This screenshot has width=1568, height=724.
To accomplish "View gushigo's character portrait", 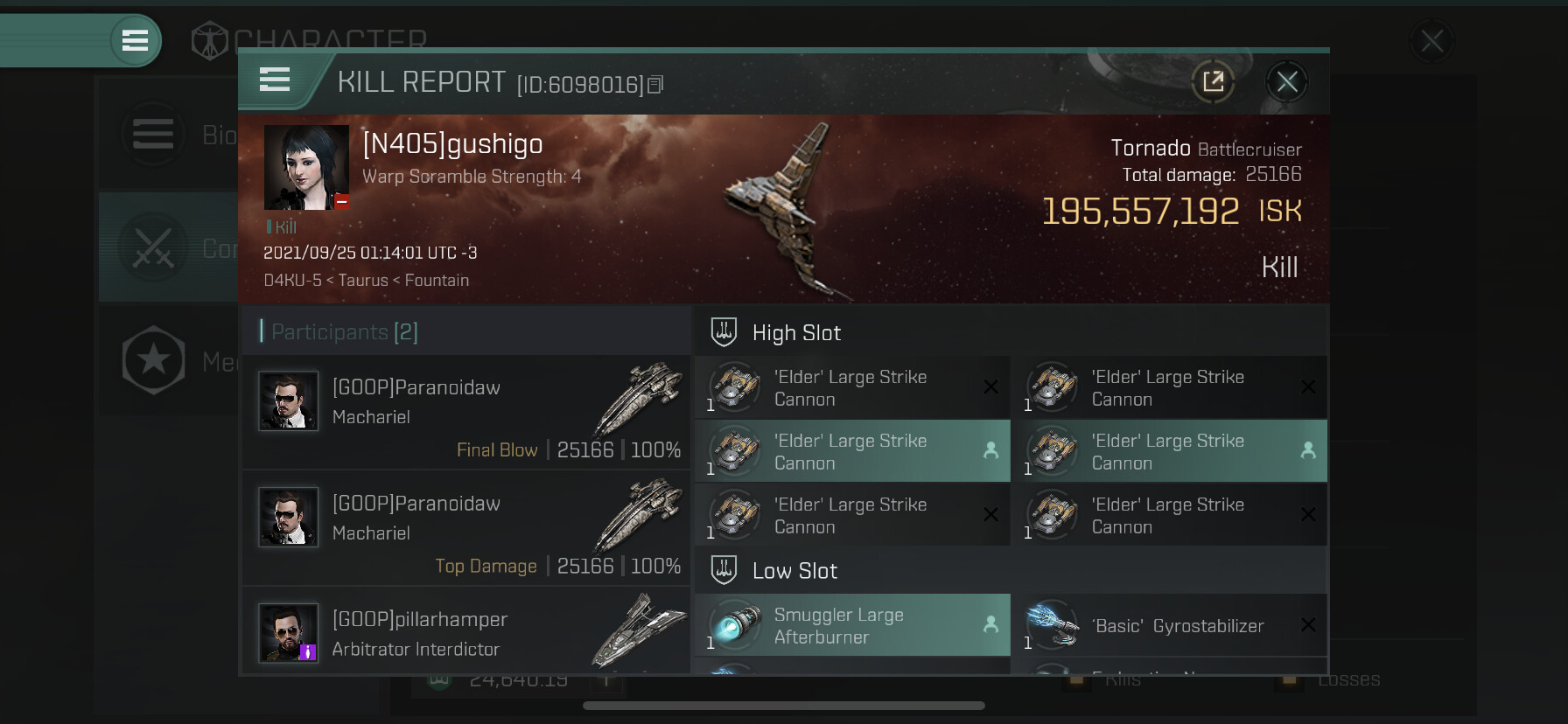I will (306, 167).
